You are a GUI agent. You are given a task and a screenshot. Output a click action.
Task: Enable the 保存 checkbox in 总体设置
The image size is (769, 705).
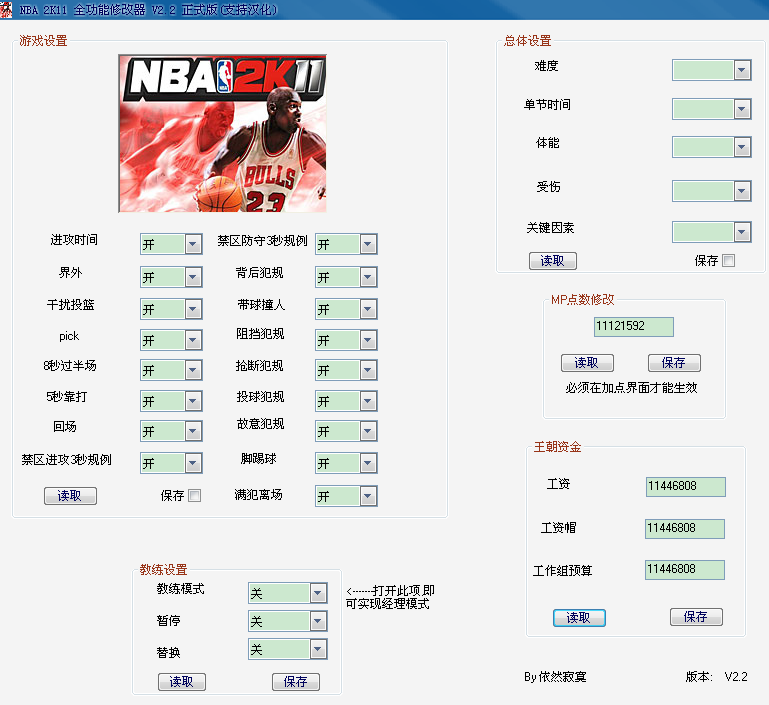coord(728,261)
